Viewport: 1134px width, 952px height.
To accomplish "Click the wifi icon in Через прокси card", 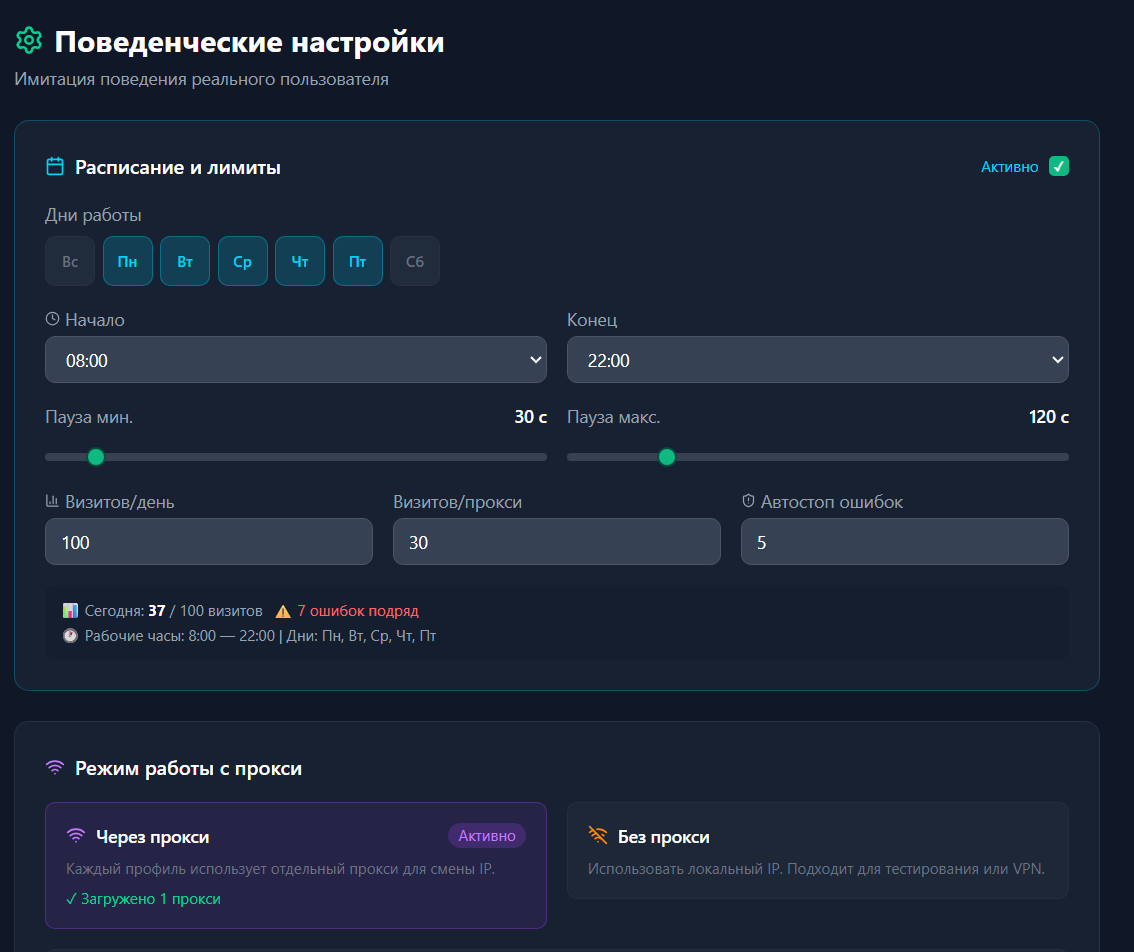I will coord(76,836).
